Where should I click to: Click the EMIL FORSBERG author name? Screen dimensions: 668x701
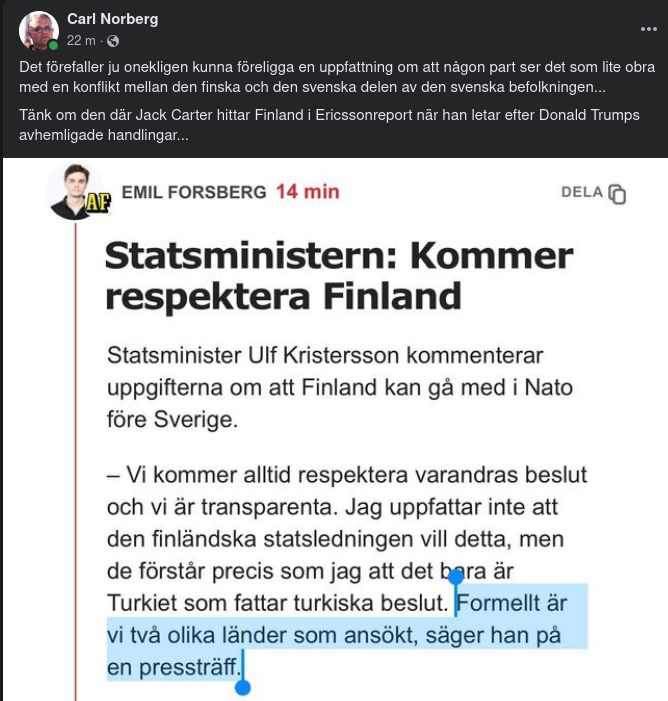[x=194, y=192]
